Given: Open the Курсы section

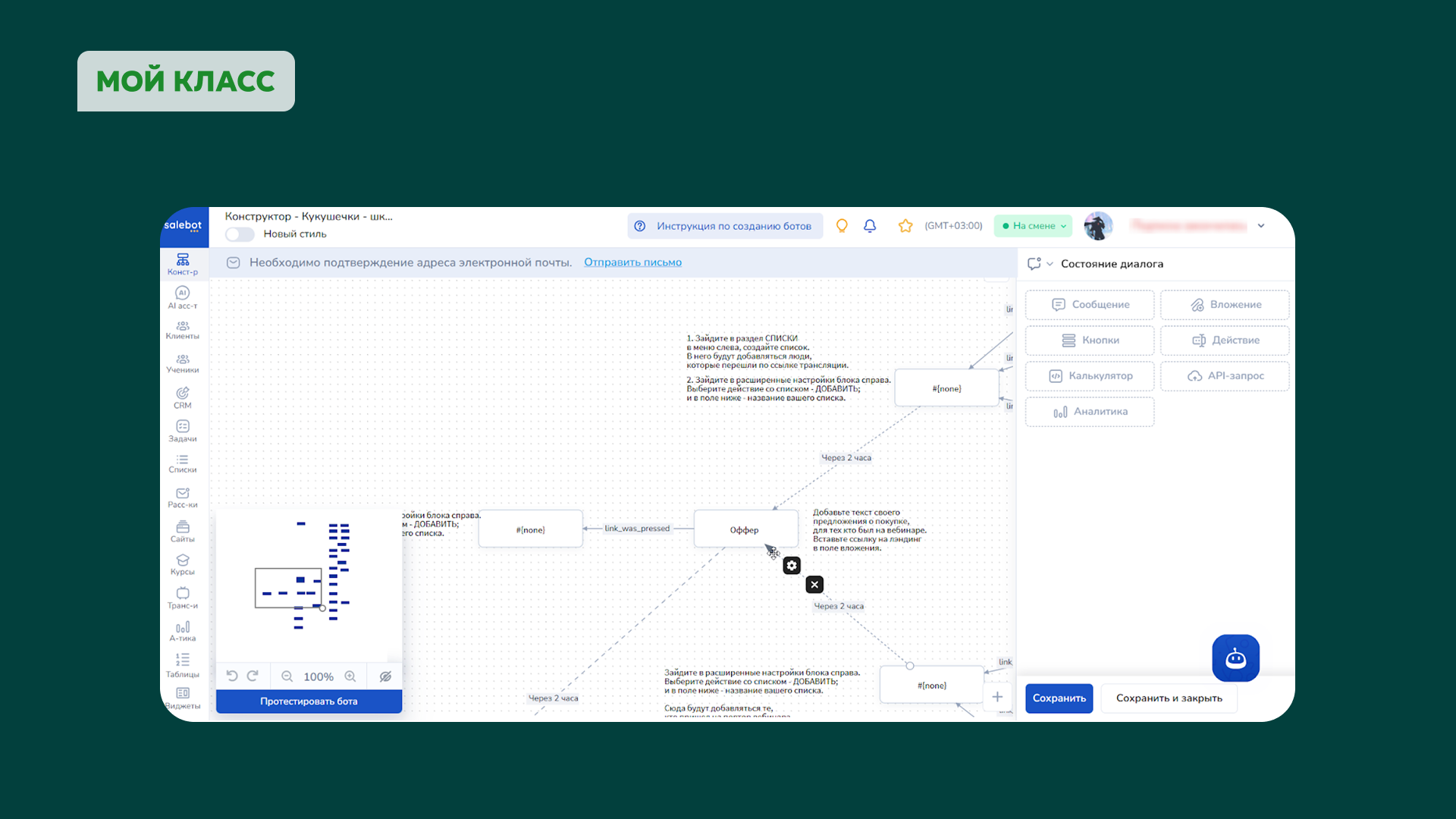Looking at the screenshot, I should pyautogui.click(x=182, y=563).
